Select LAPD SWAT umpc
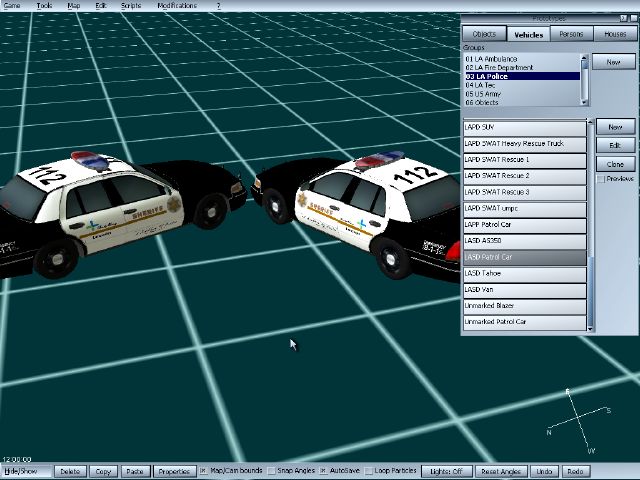640x480 pixels. [x=525, y=209]
